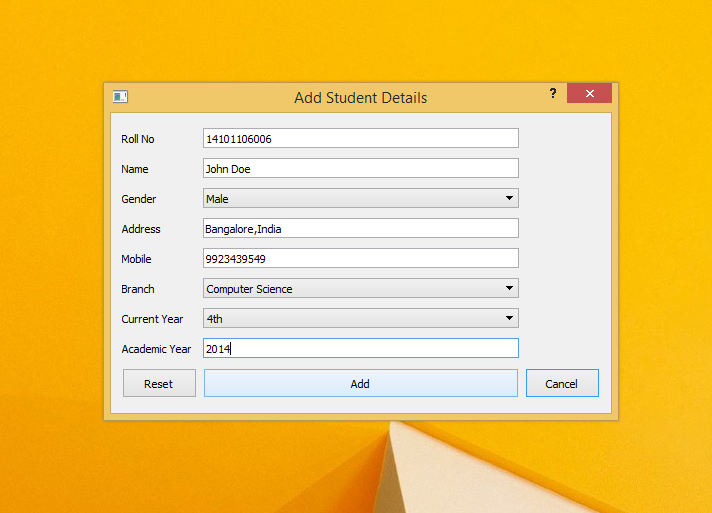The width and height of the screenshot is (712, 513).
Task: Click the Add button to submit
Action: click(360, 384)
